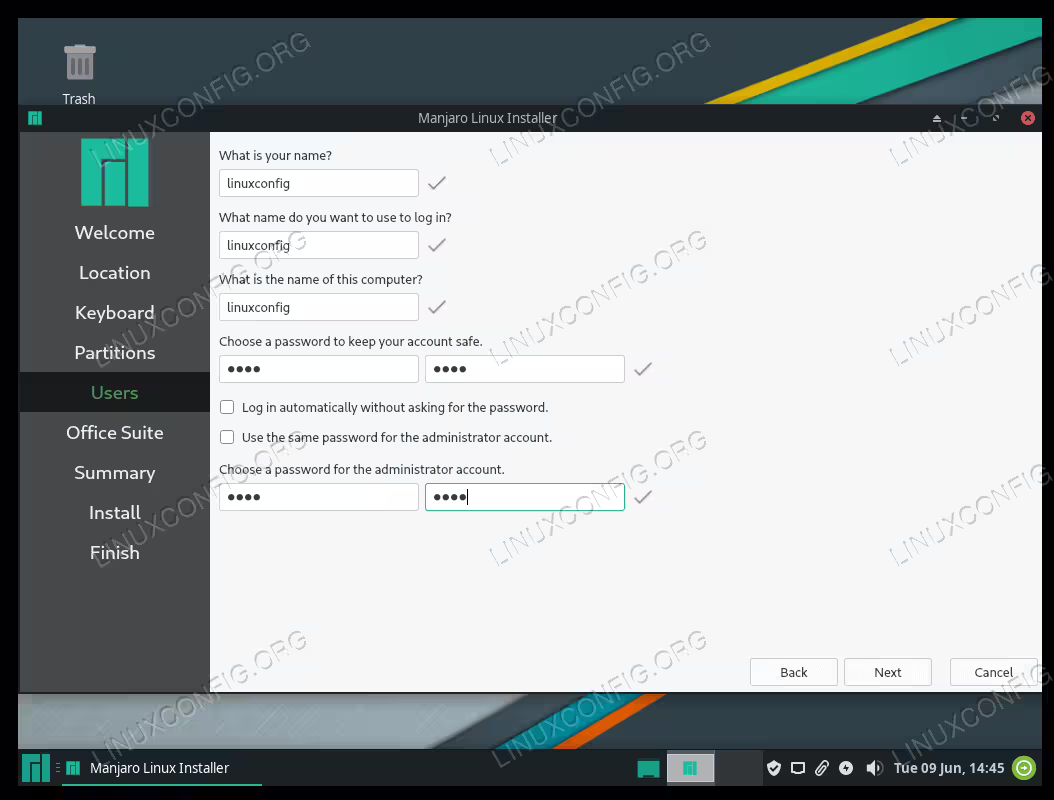Click the Cancel button
Viewport: 1054px width, 800px height.
point(994,672)
